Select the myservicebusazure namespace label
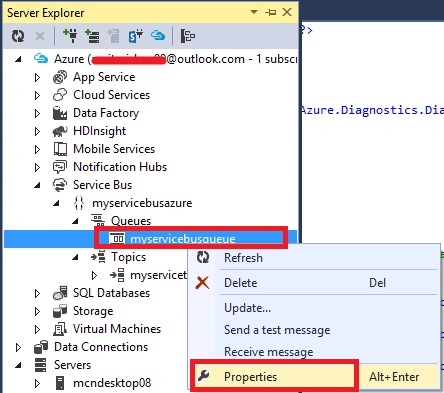444x393 pixels. tap(142, 203)
